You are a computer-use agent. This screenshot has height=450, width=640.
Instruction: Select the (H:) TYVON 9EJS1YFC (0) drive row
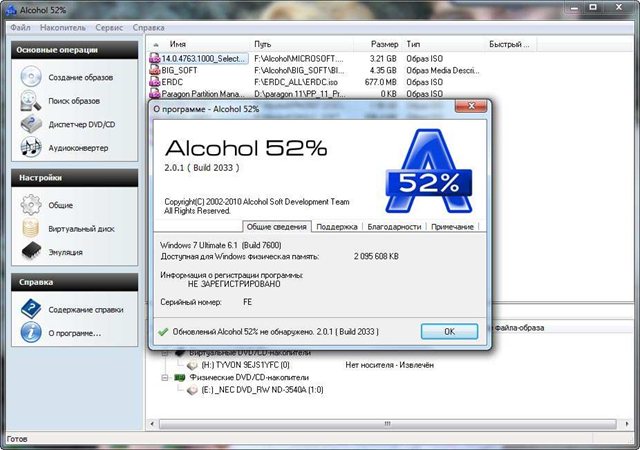(x=245, y=365)
